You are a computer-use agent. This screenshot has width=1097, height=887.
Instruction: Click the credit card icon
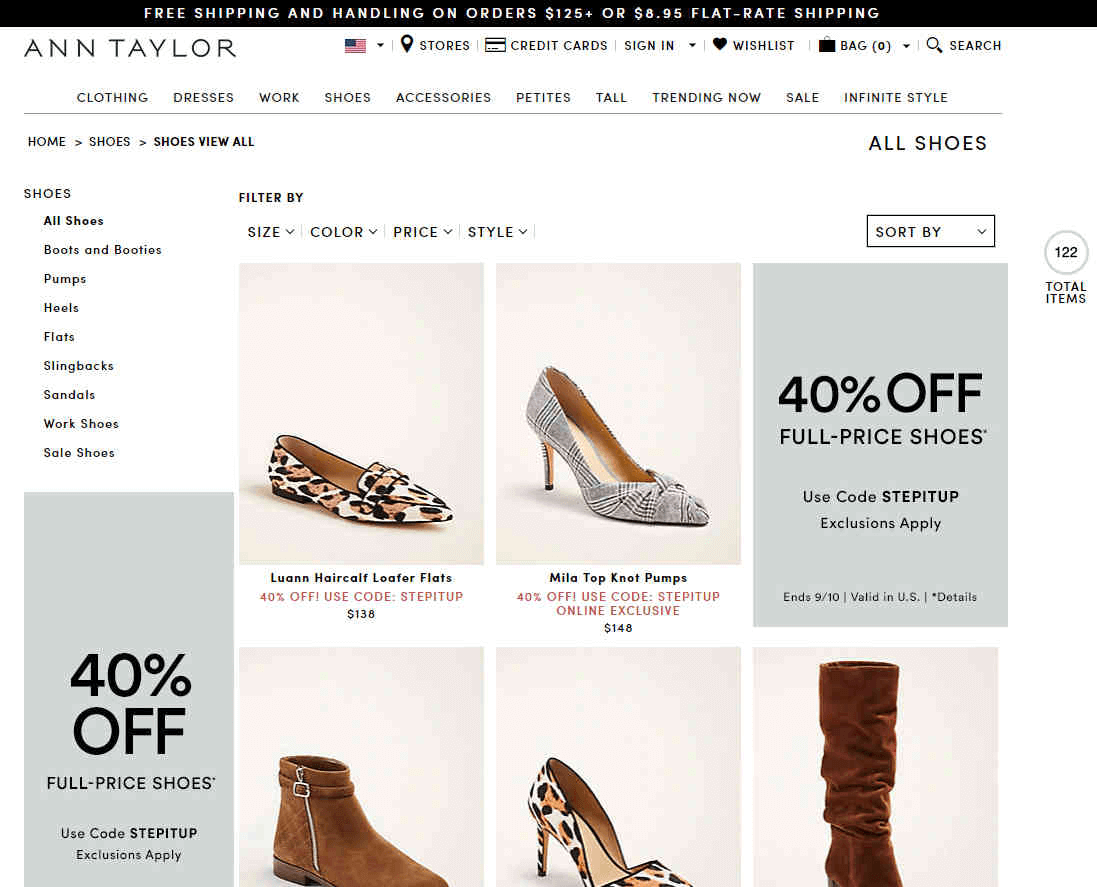click(x=495, y=45)
